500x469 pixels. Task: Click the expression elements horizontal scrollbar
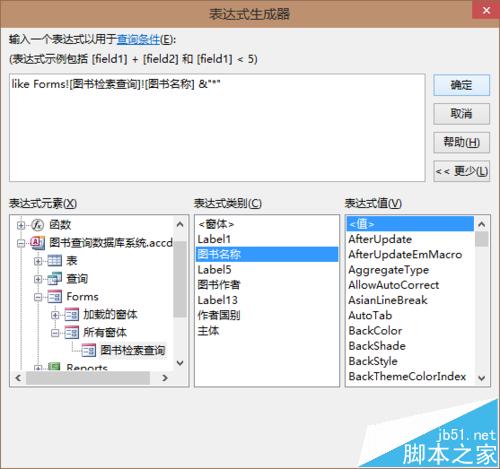pyautogui.click(x=91, y=378)
